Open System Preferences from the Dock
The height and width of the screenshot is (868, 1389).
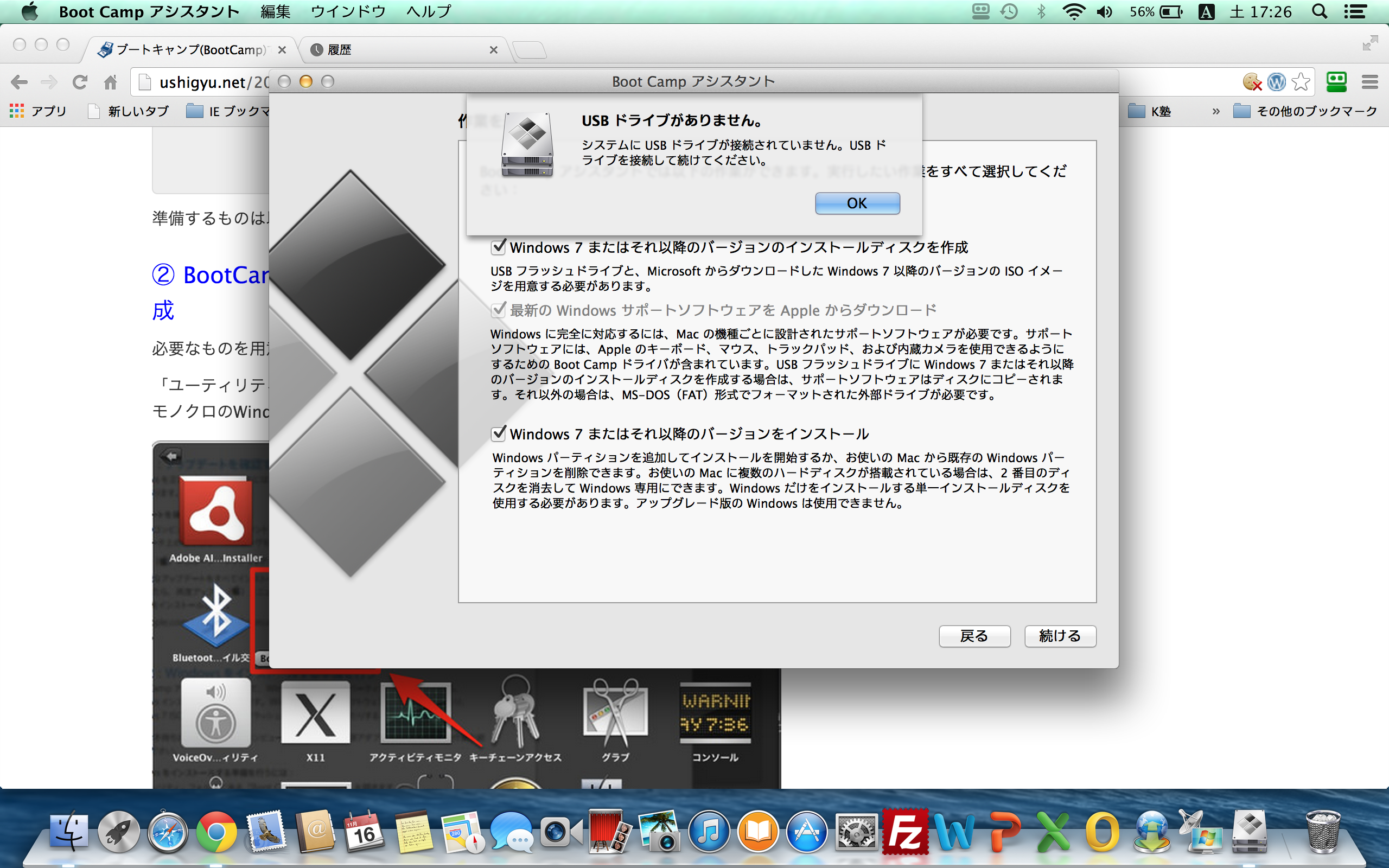tap(856, 832)
